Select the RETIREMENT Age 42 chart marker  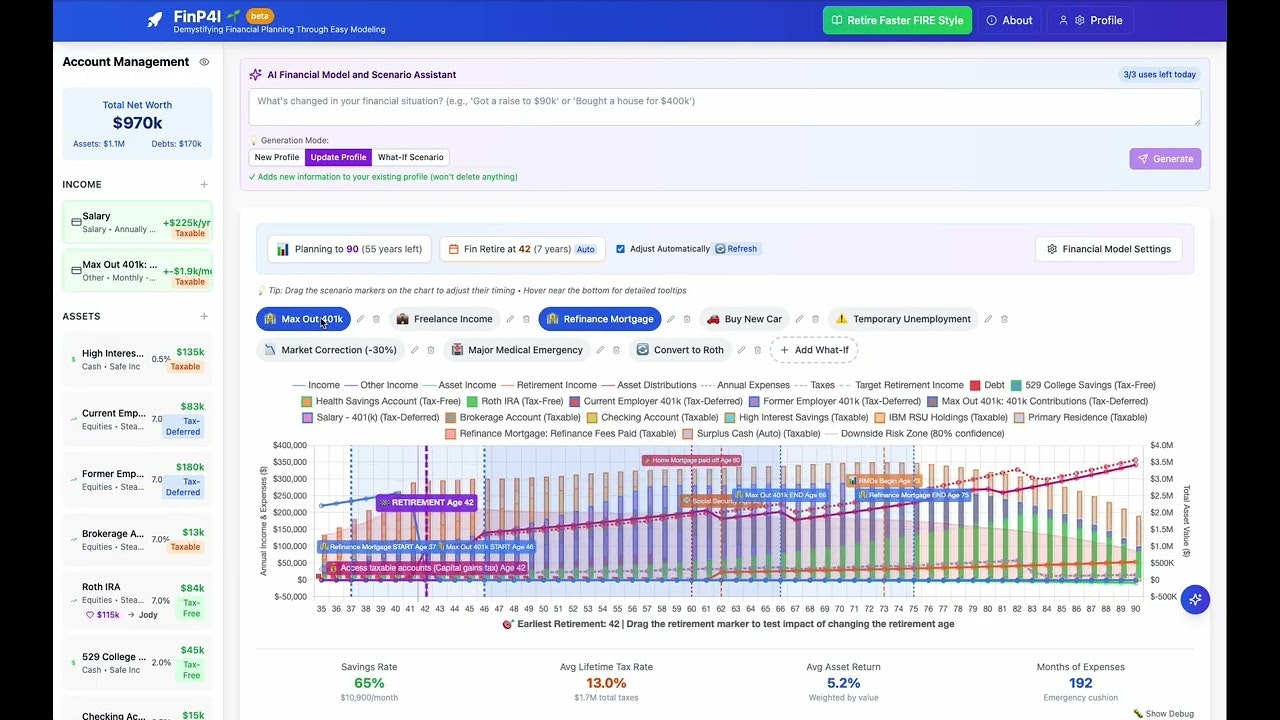click(x=426, y=502)
